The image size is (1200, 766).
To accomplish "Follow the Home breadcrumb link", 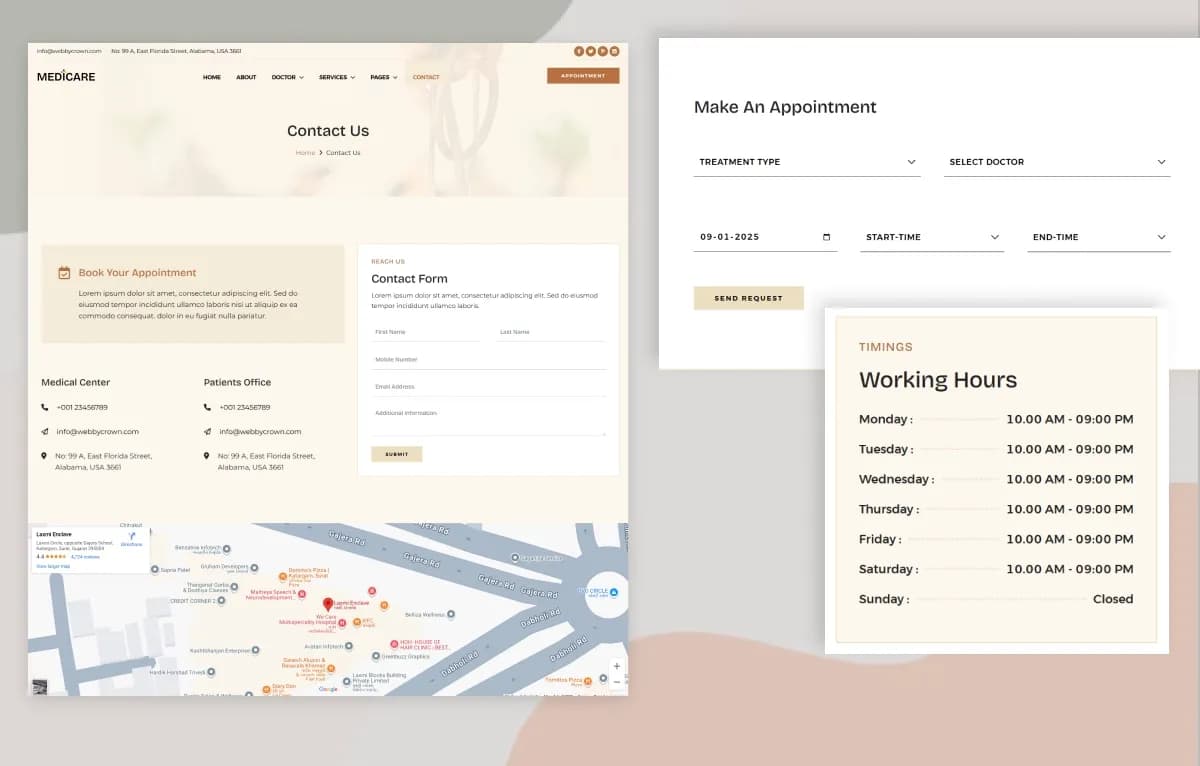I will (x=305, y=153).
